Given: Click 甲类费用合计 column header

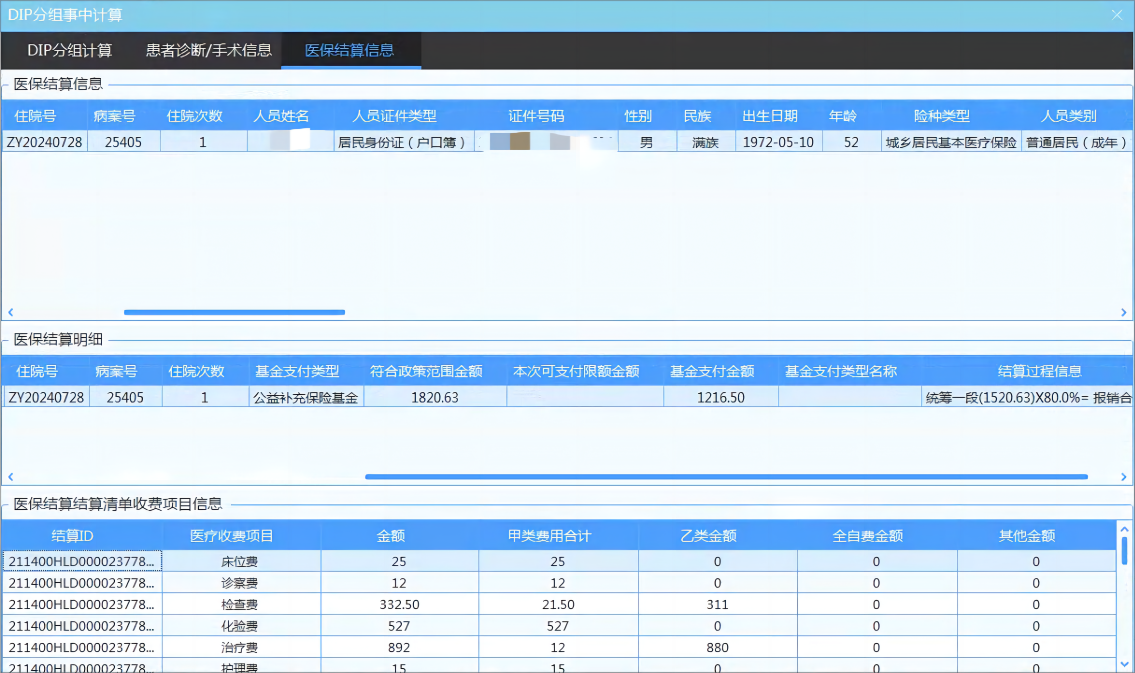Looking at the screenshot, I should (549, 536).
